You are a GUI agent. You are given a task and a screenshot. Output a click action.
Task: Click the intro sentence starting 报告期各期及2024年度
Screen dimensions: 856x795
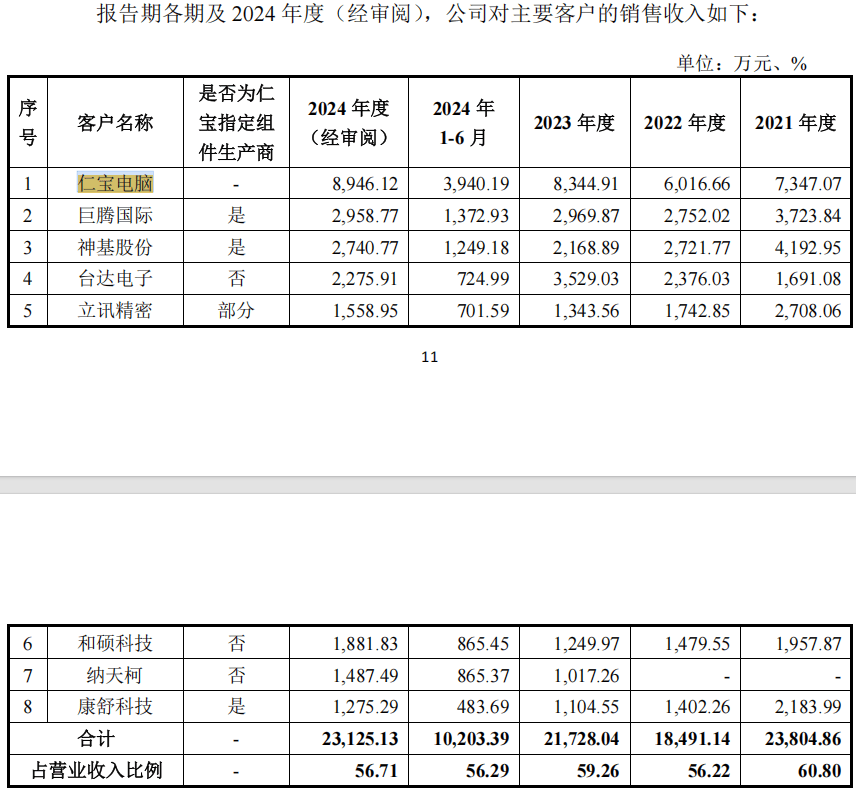pyautogui.click(x=429, y=14)
